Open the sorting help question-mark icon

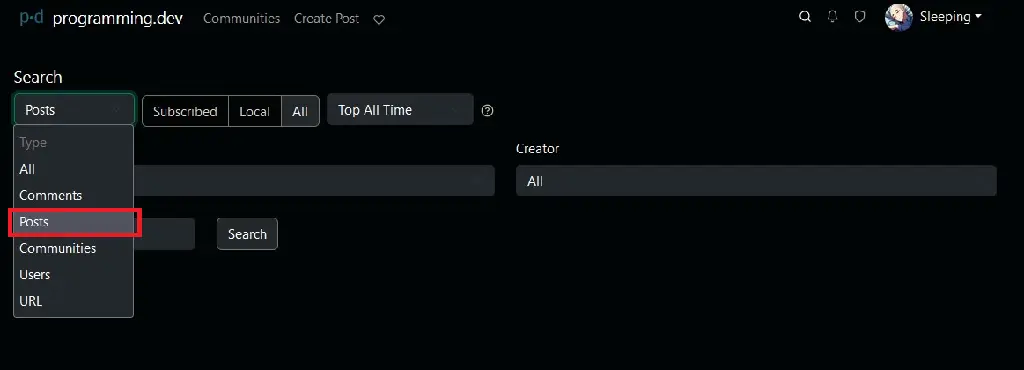pos(487,110)
